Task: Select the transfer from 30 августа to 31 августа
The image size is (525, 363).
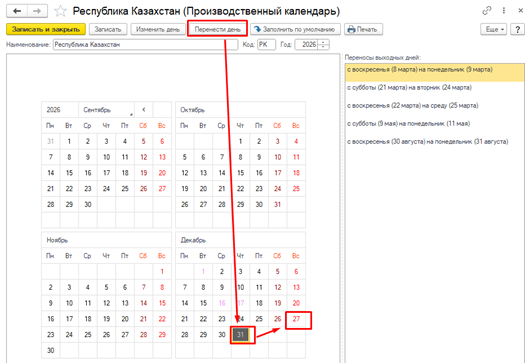Action: click(435, 142)
